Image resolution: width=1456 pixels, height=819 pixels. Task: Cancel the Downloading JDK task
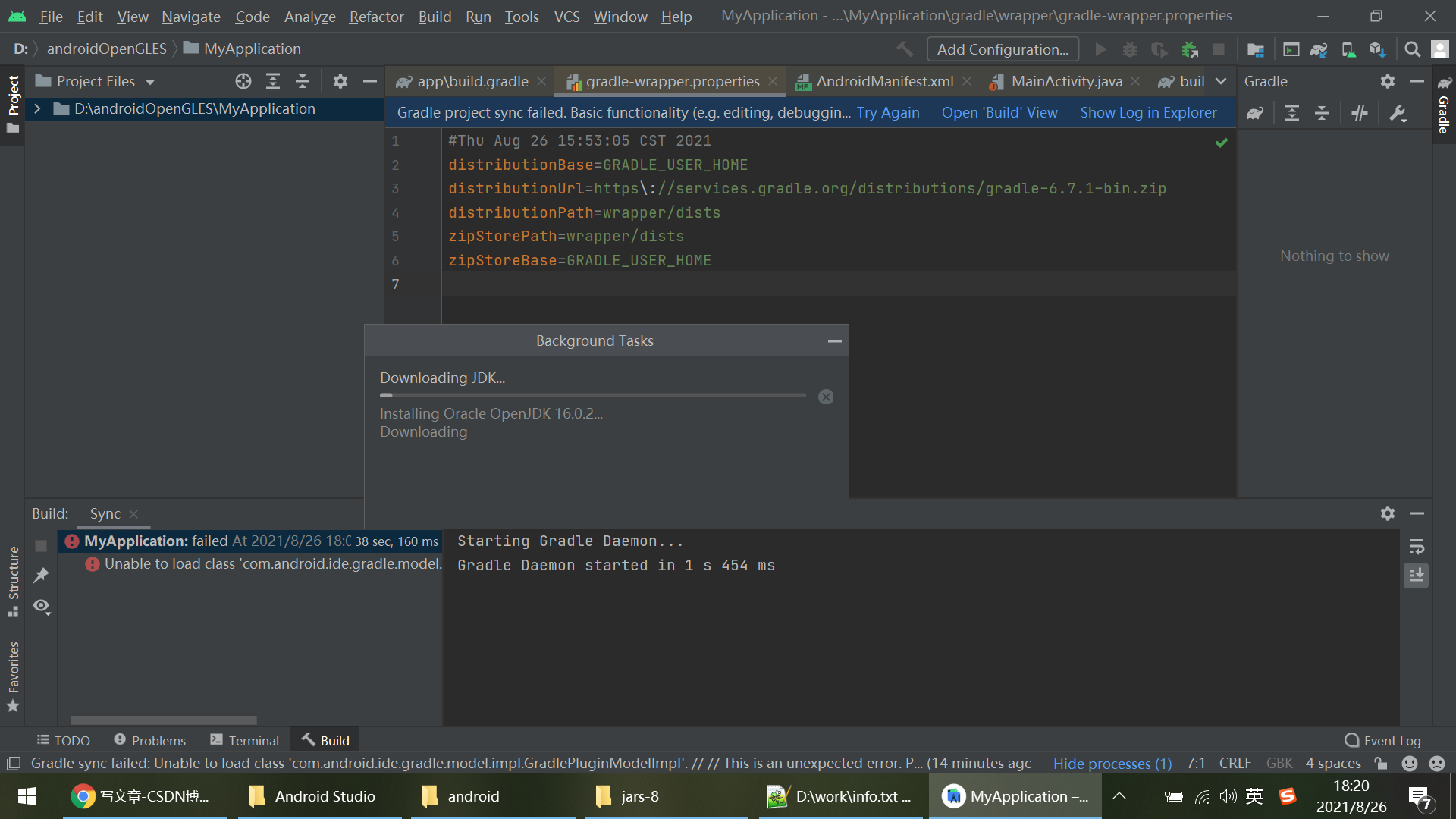[826, 397]
